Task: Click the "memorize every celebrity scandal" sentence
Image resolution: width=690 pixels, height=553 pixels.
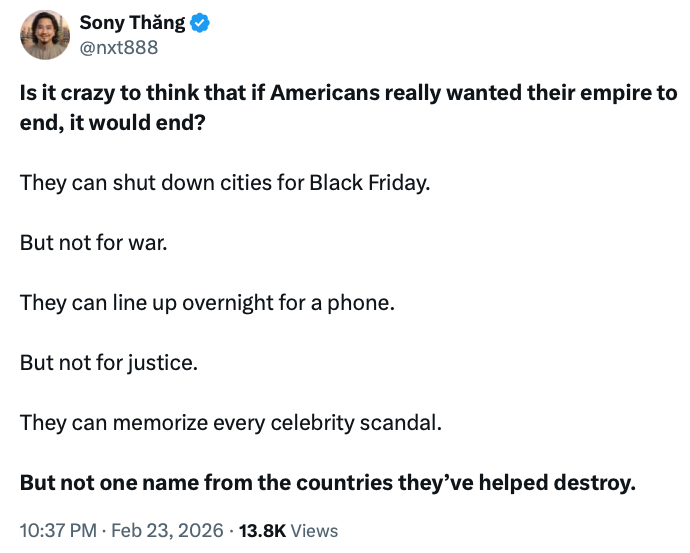Action: click(230, 421)
